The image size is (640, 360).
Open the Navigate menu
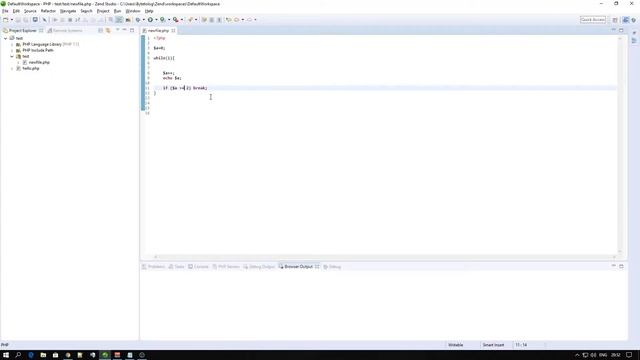[68, 11]
